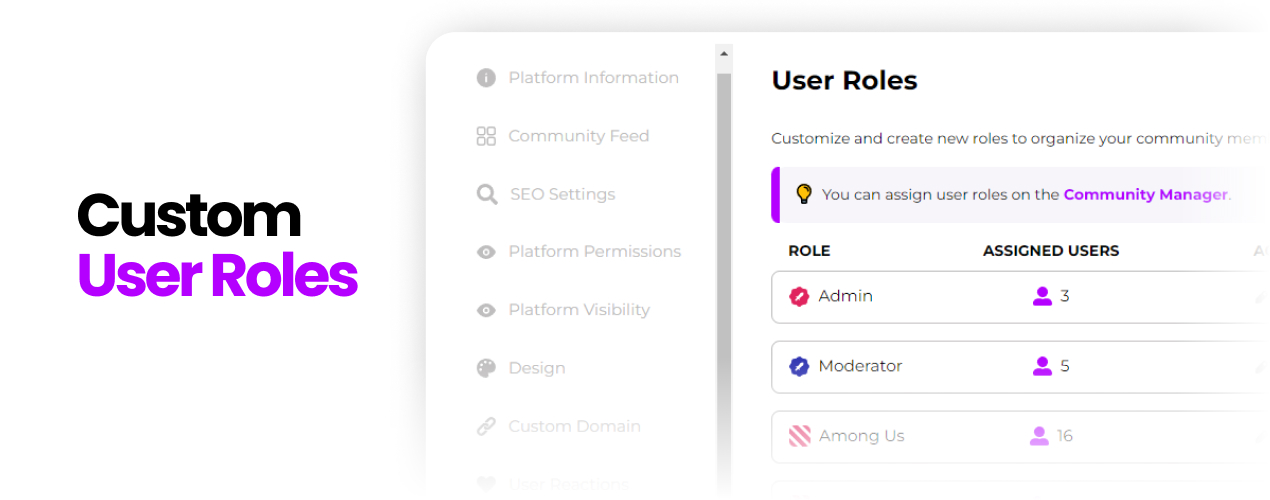Click the Platform Permissions eye icon
This screenshot has height=500, width=1270.
(486, 252)
